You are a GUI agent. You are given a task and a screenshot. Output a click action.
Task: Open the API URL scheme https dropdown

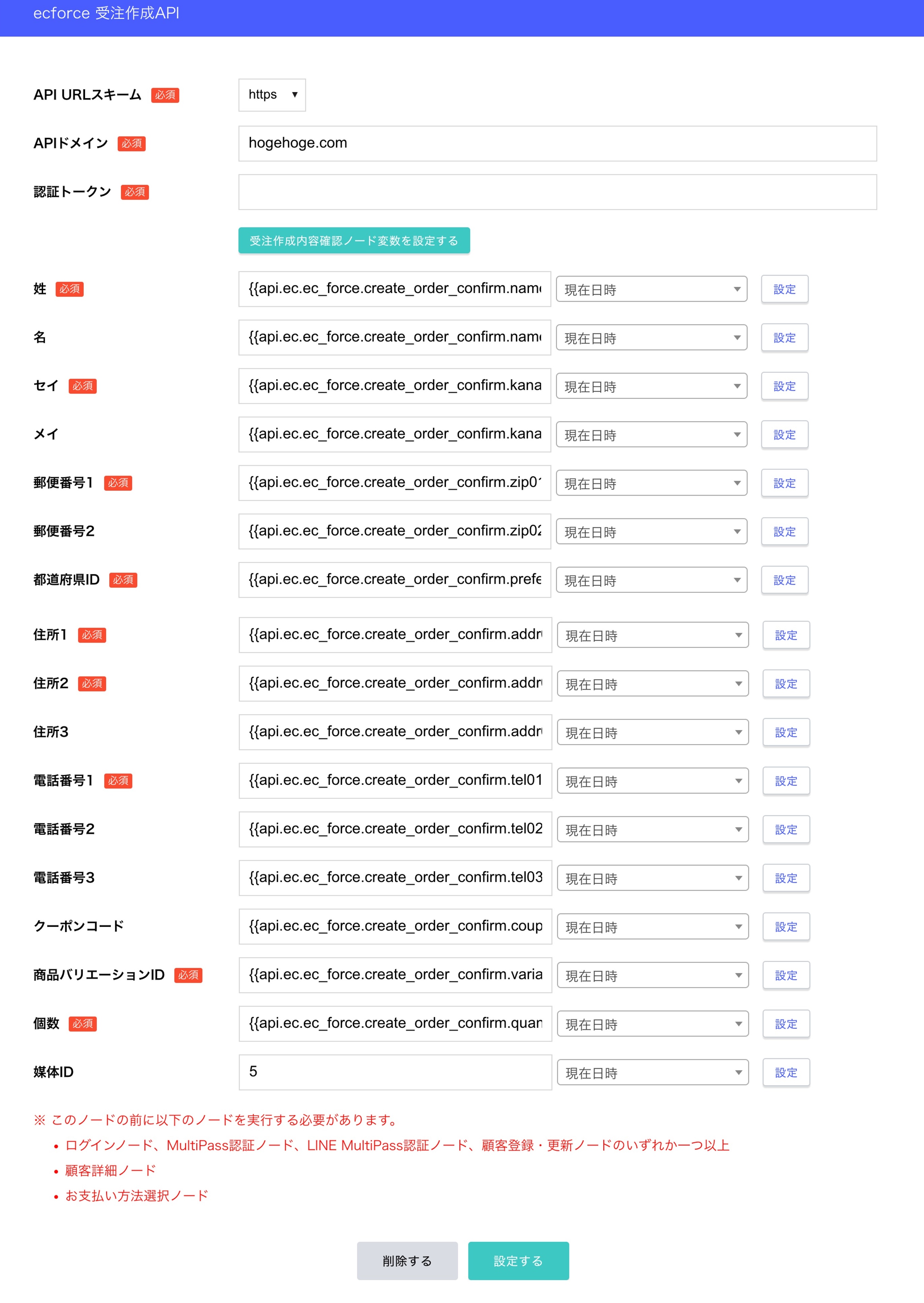(272, 95)
